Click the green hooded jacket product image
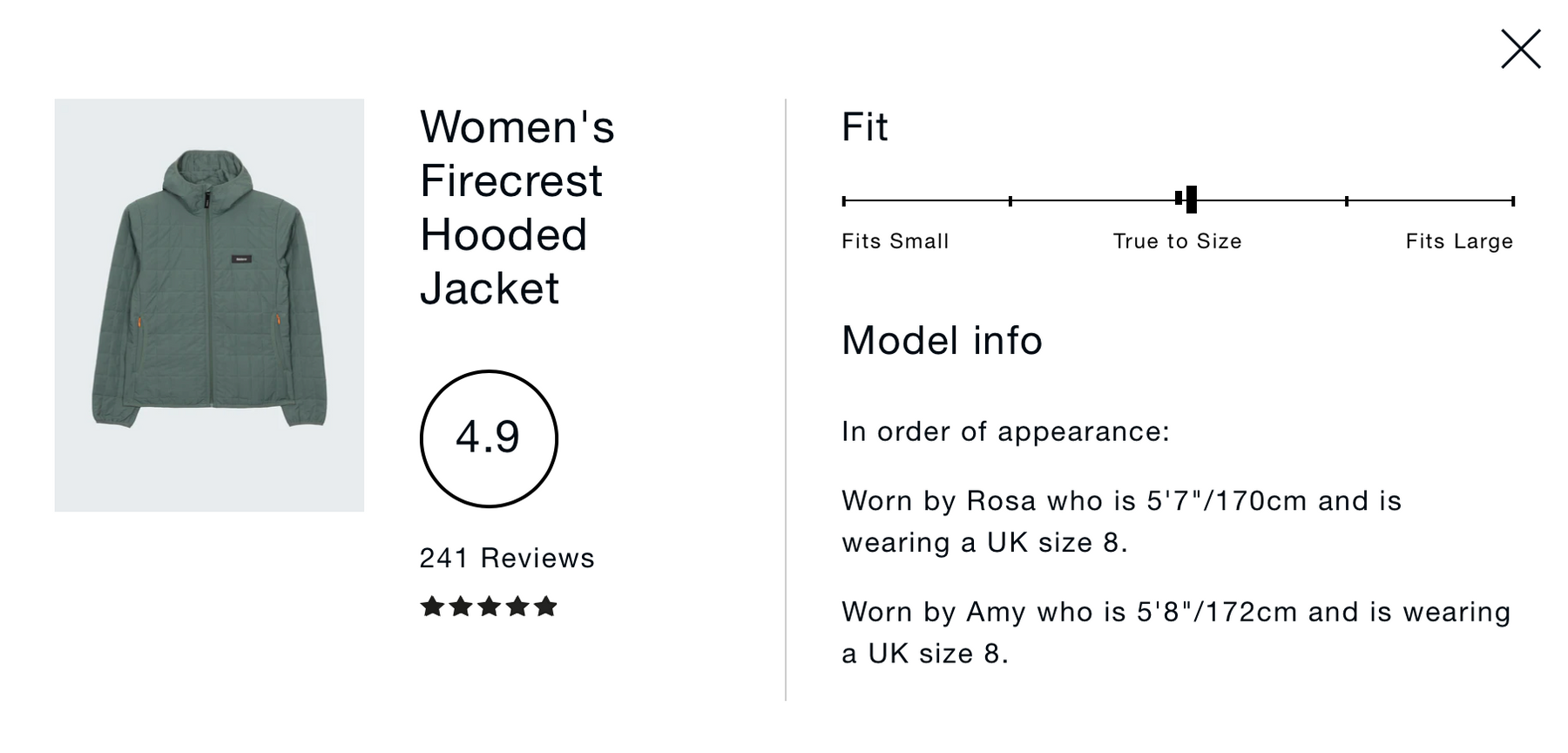 point(209,304)
